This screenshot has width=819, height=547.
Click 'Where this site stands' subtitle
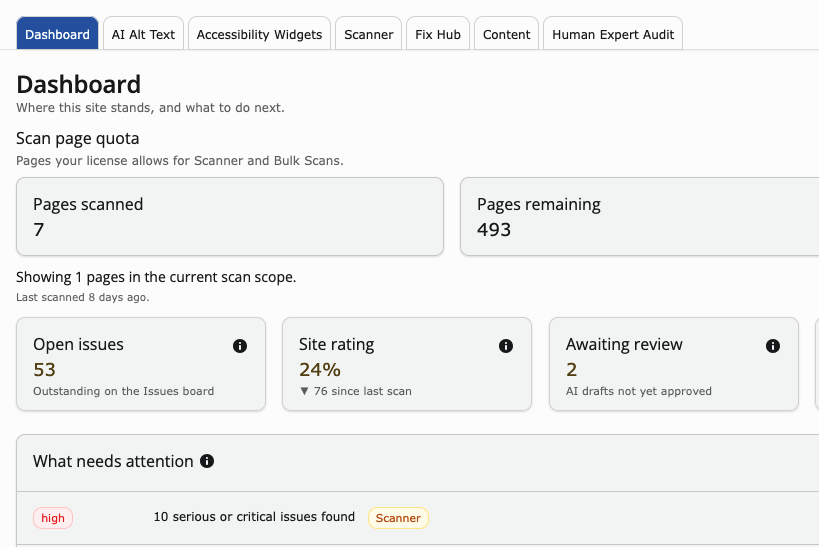click(150, 108)
